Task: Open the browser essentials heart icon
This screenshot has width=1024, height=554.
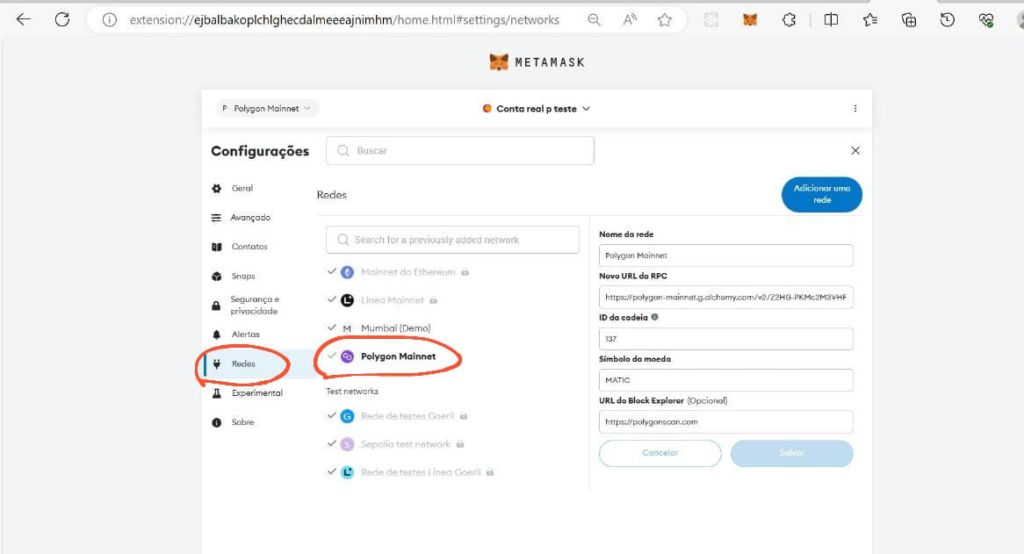Action: click(x=986, y=20)
